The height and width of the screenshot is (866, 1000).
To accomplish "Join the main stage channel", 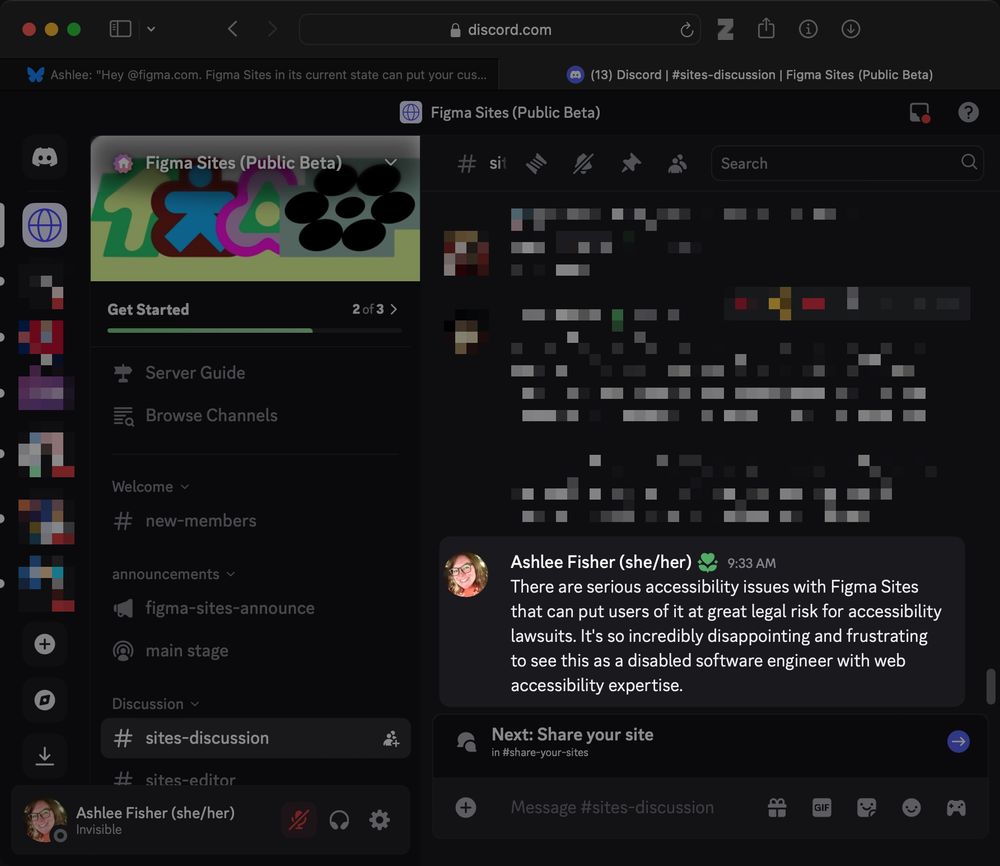I will pyautogui.click(x=255, y=650).
